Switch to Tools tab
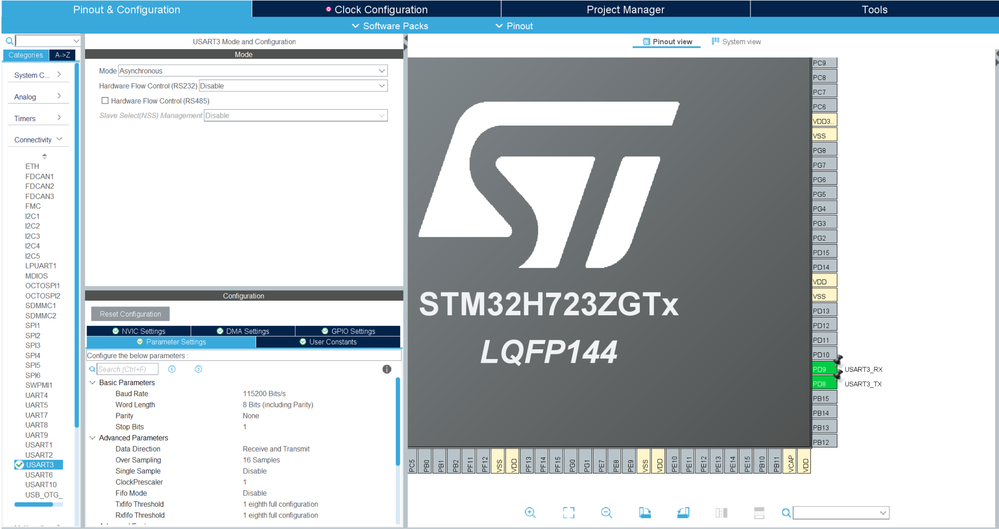This screenshot has width=999, height=529. [x=874, y=9]
